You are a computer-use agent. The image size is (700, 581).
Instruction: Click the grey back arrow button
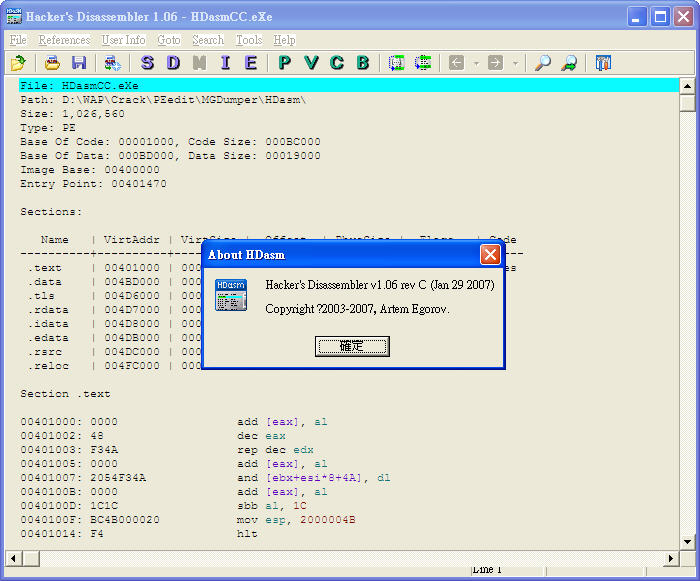click(x=456, y=63)
